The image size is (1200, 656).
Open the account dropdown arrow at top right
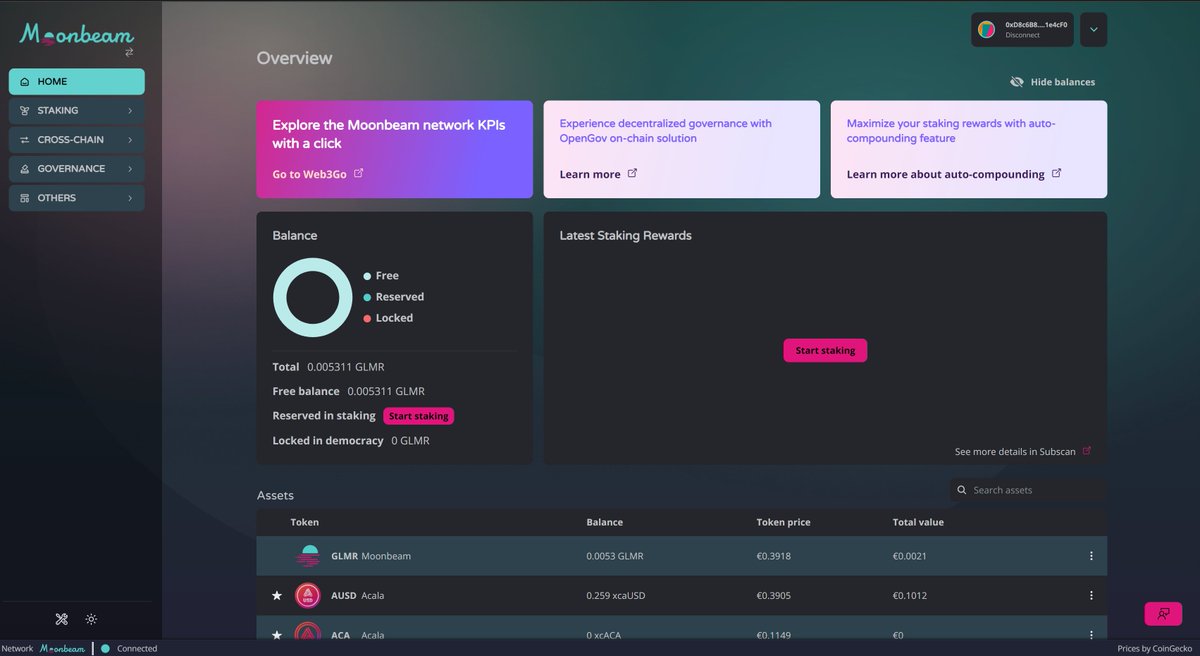point(1093,30)
